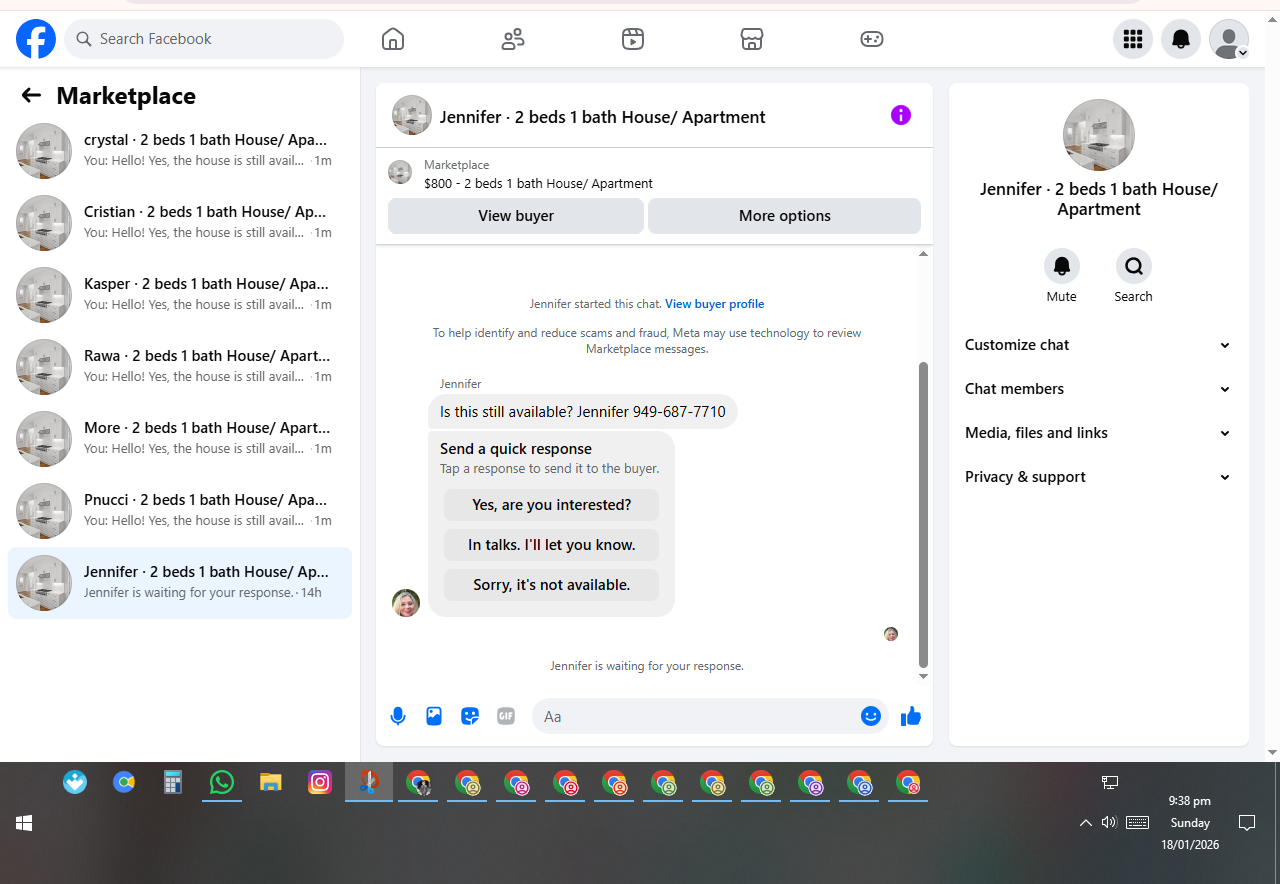The height and width of the screenshot is (884, 1280).
Task: Click the chat scrollbar thumb
Action: 923,514
